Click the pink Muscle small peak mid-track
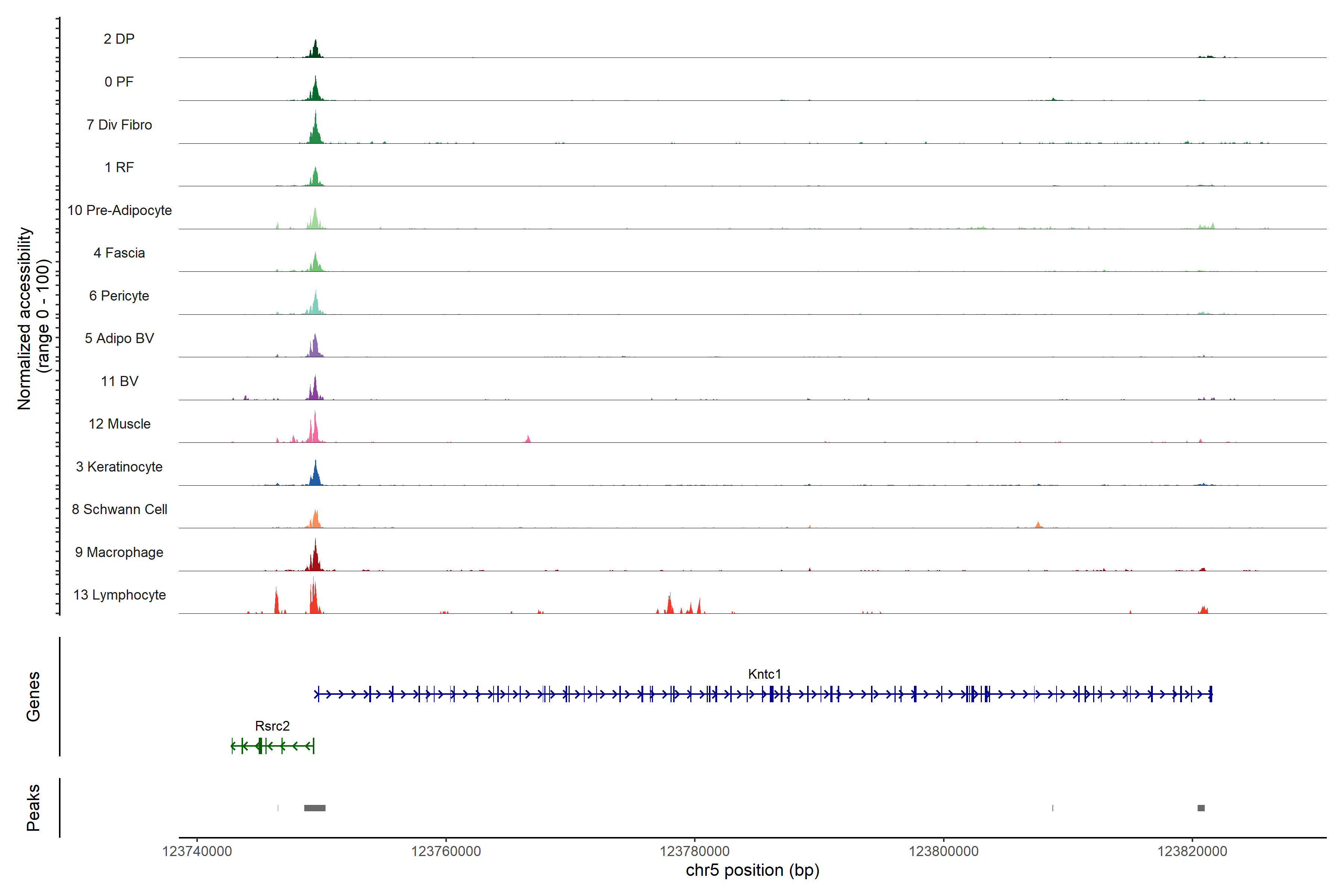This screenshot has width=1344, height=896. coord(528,439)
